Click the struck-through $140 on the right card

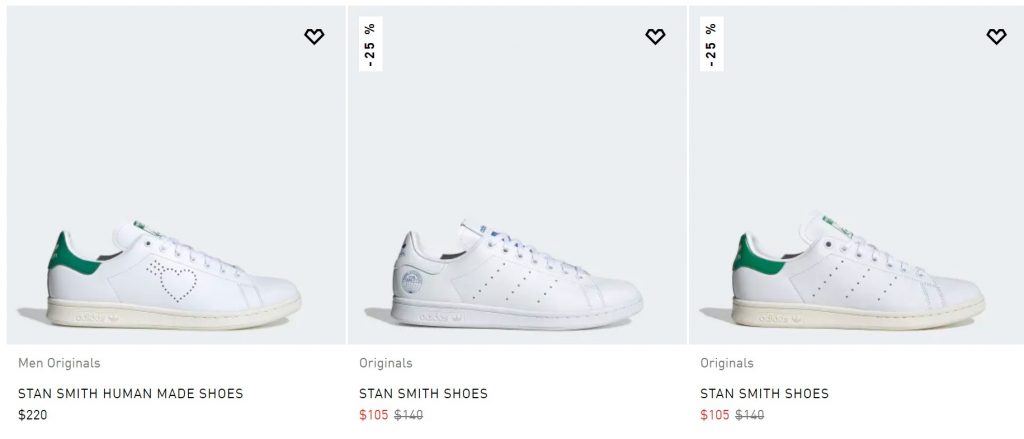[x=749, y=415]
